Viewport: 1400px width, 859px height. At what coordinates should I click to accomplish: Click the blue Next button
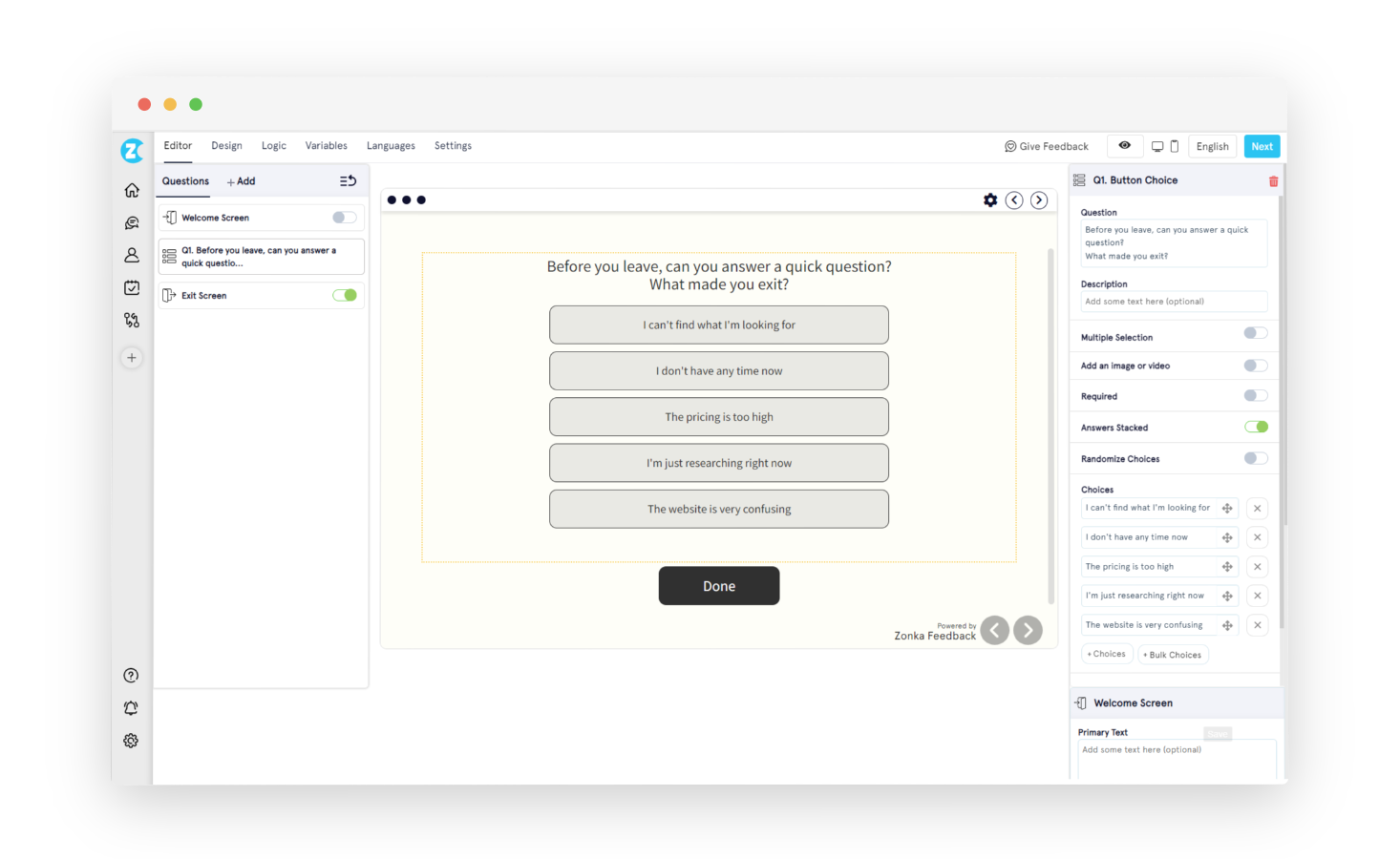1262,146
